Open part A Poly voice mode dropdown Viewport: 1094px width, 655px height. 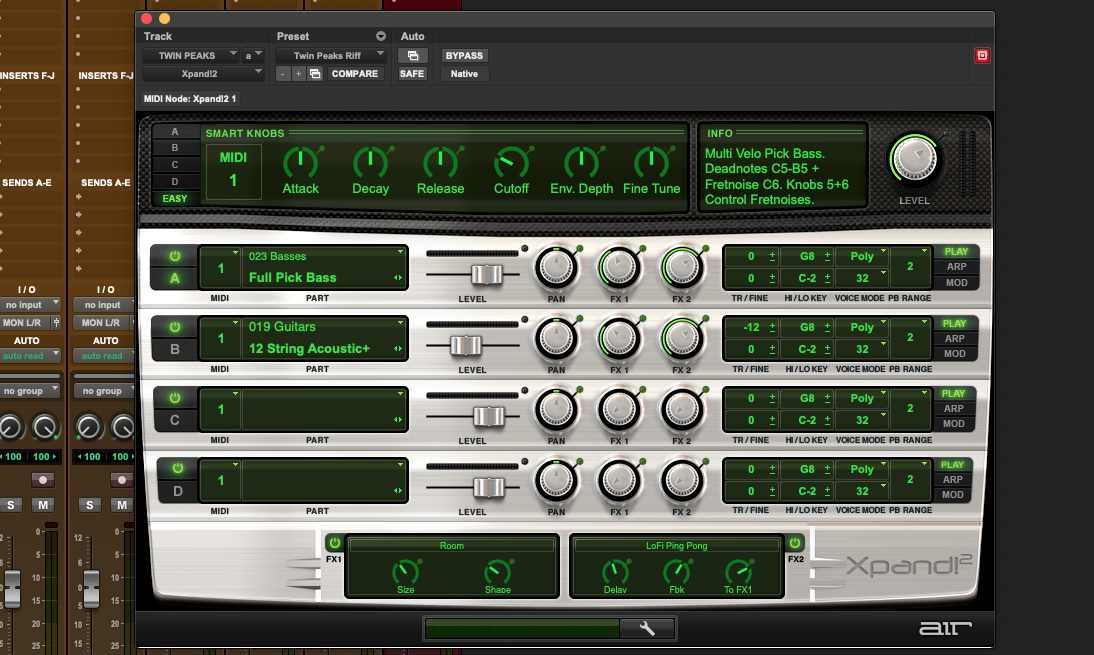[x=862, y=256]
